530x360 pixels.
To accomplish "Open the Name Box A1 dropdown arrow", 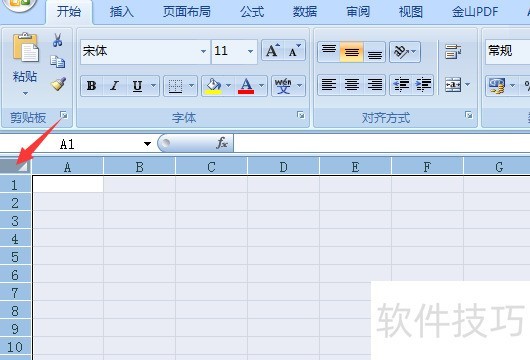I will (147, 144).
